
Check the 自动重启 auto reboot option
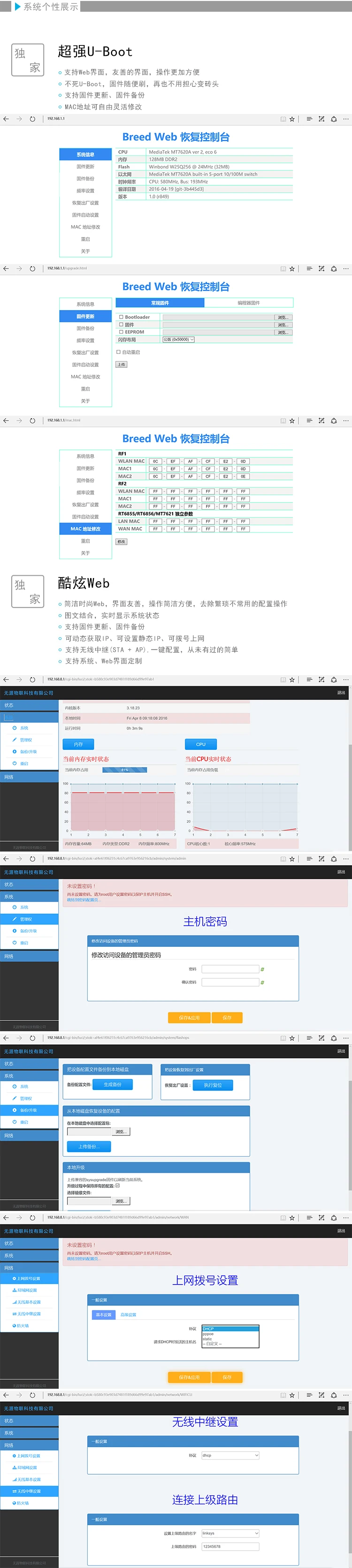pyautogui.click(x=118, y=352)
